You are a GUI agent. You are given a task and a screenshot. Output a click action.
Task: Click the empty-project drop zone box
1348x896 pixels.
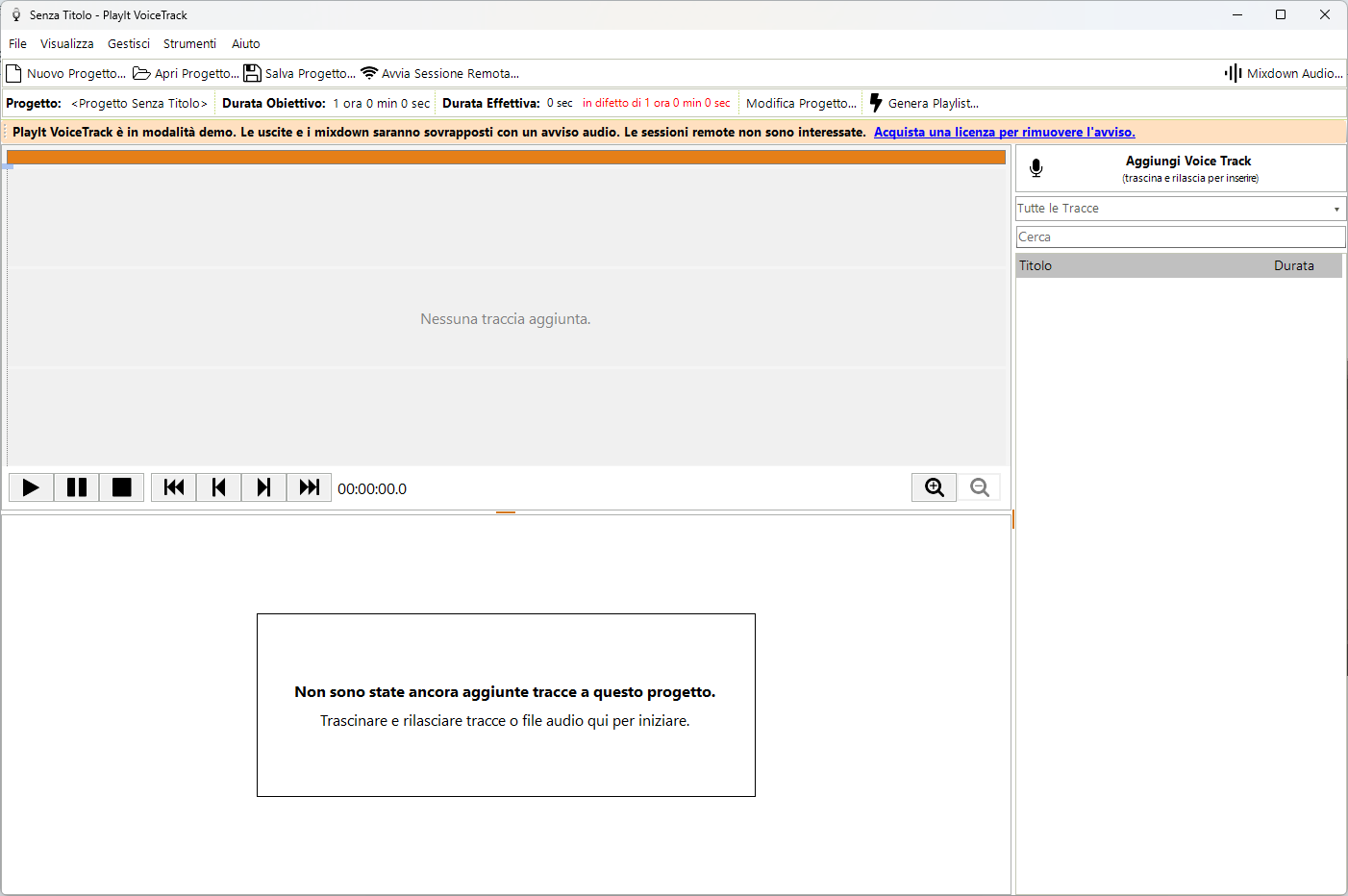[x=506, y=705]
